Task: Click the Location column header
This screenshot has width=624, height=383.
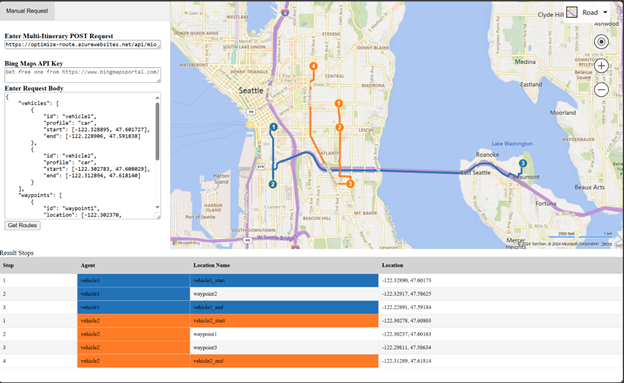Action: point(392,265)
